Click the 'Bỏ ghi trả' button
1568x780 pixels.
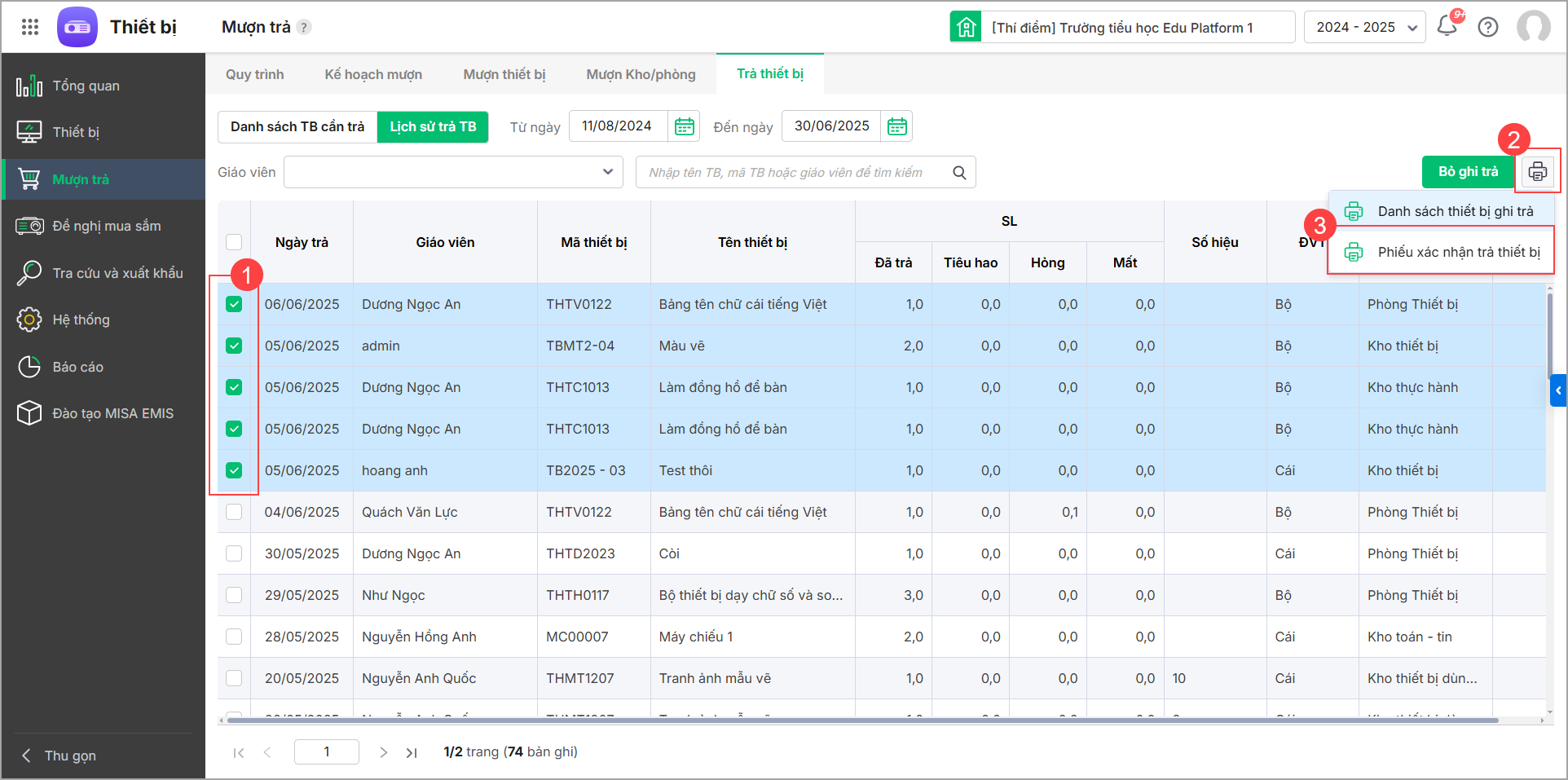click(1468, 172)
